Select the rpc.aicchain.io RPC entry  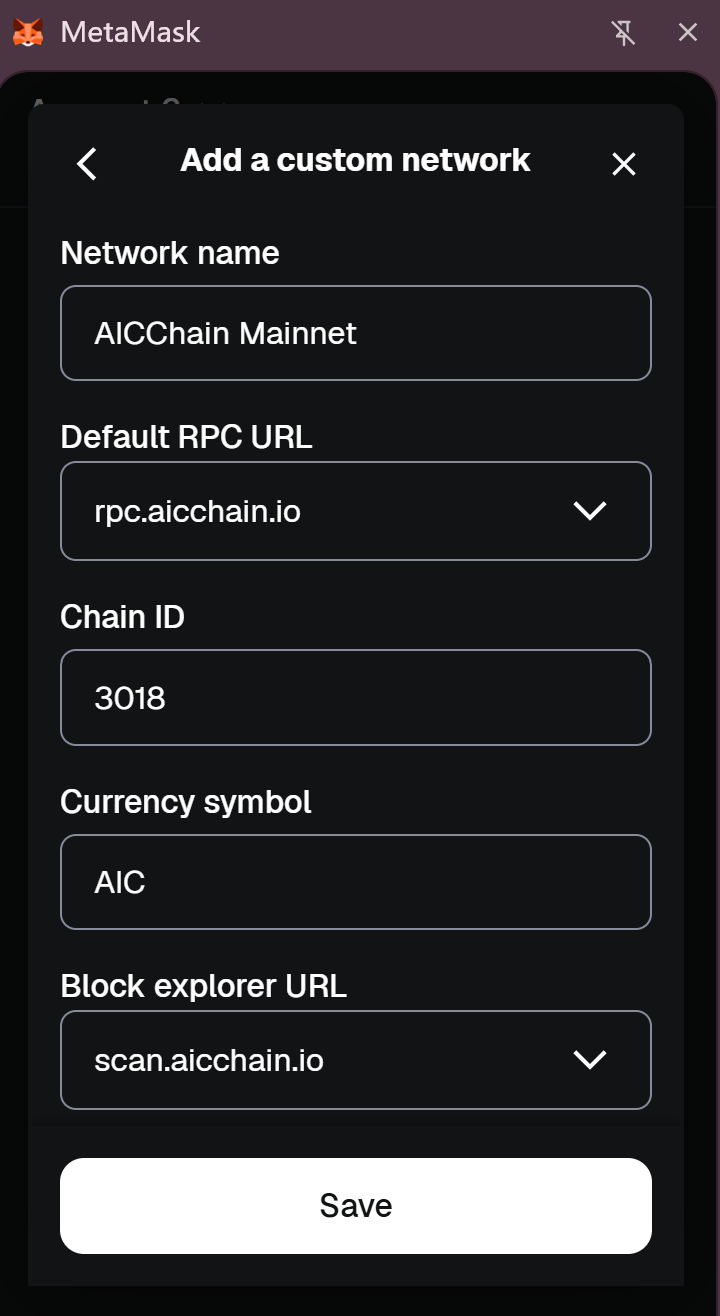pyautogui.click(x=198, y=512)
